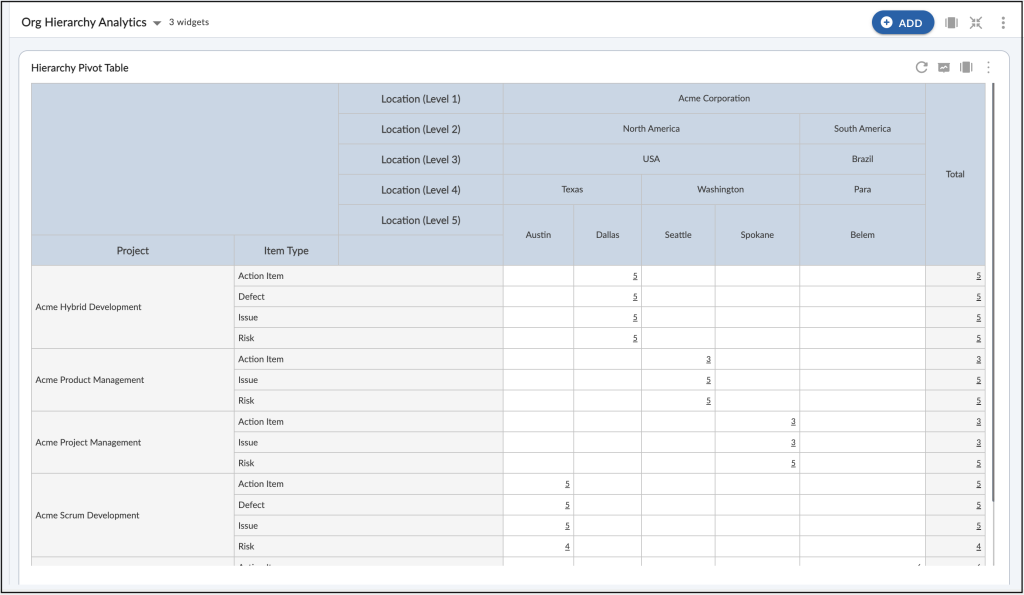This screenshot has height=595, width=1024.
Task: Click the Hierarchy Pivot Table widget title
Action: point(80,68)
